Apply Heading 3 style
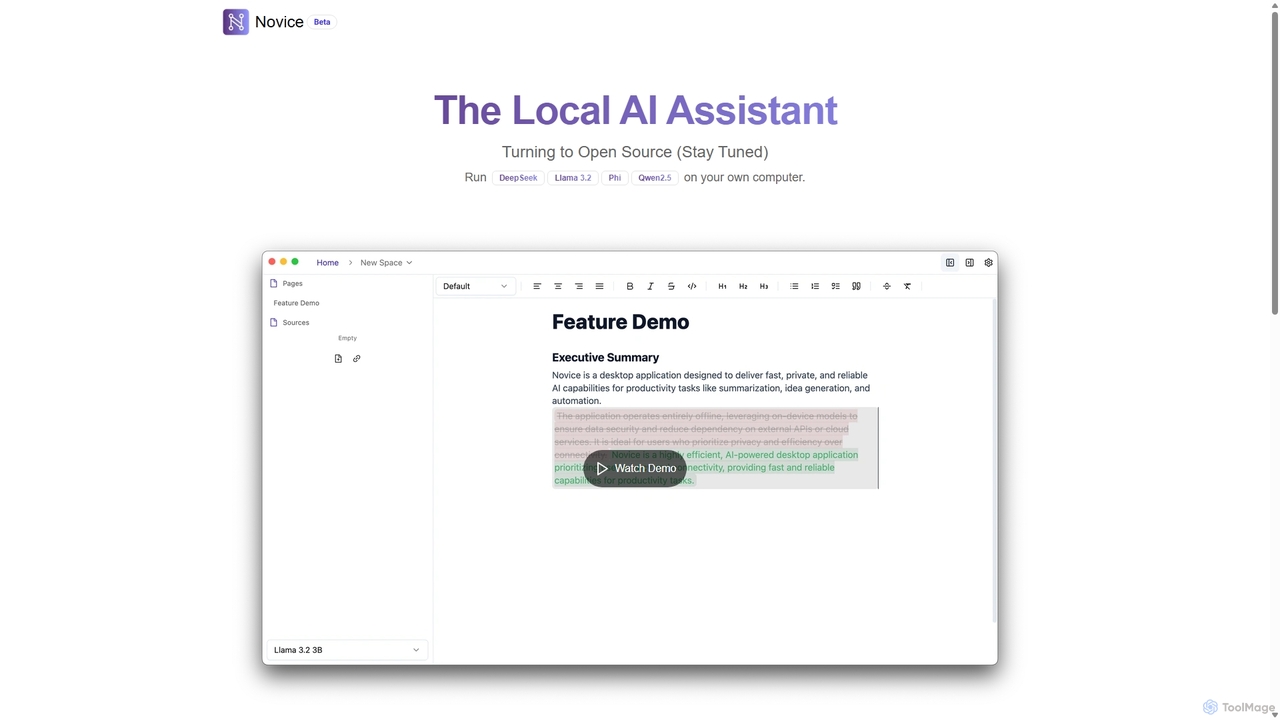This screenshot has height=720, width=1280. point(764,286)
